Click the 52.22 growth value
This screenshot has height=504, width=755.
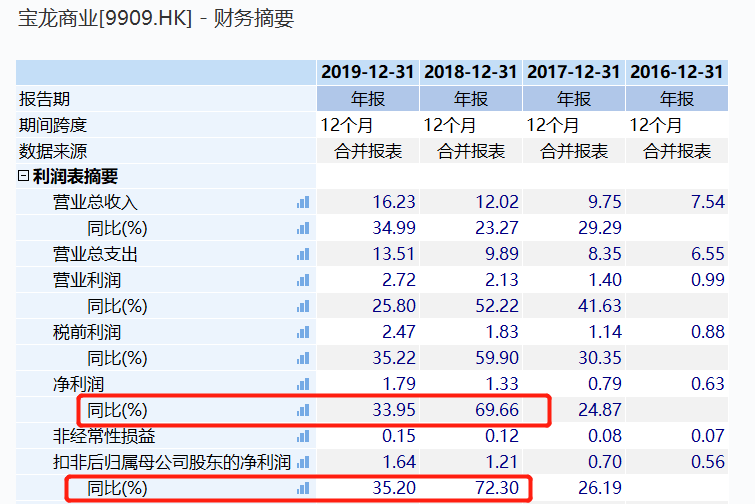pyautogui.click(x=497, y=306)
